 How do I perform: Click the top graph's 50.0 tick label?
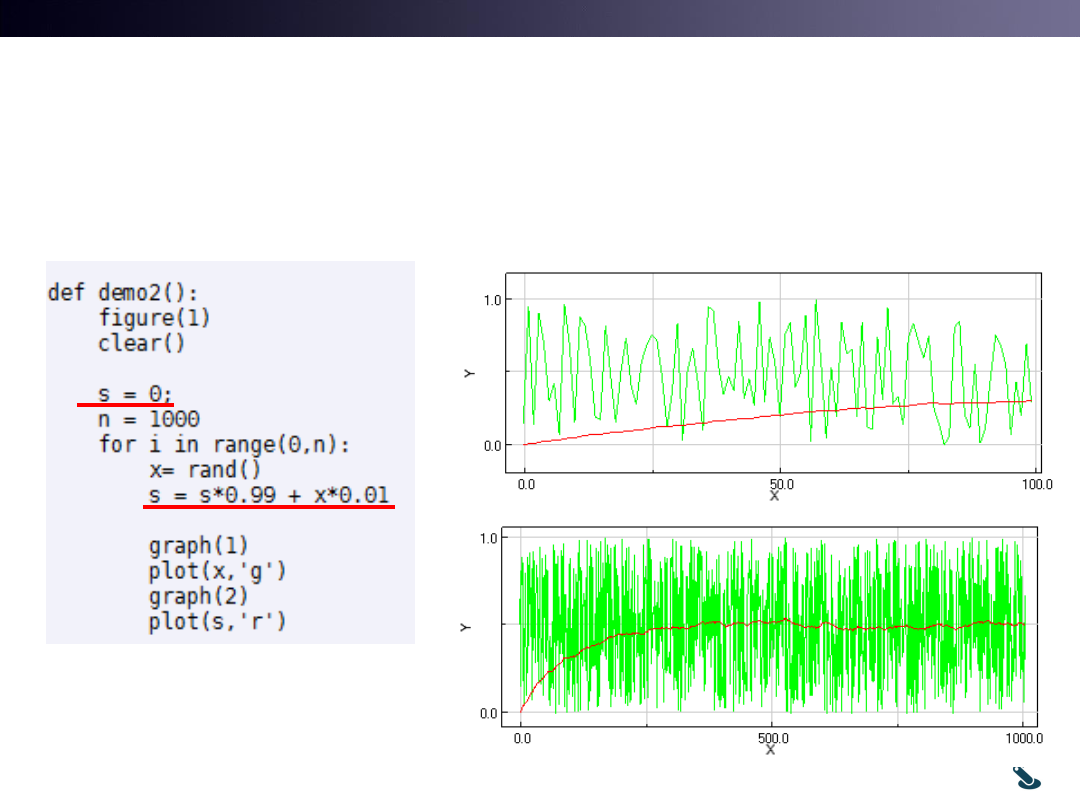coord(781,485)
